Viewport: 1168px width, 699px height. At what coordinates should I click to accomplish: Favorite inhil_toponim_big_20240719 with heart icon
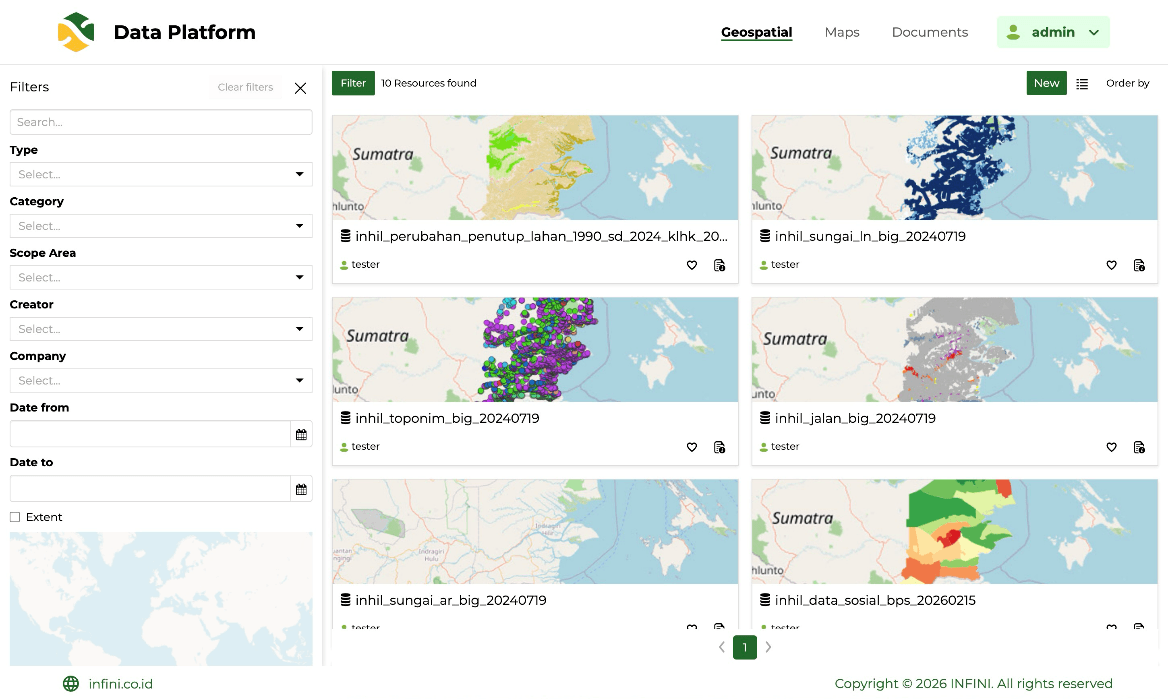[x=692, y=447]
